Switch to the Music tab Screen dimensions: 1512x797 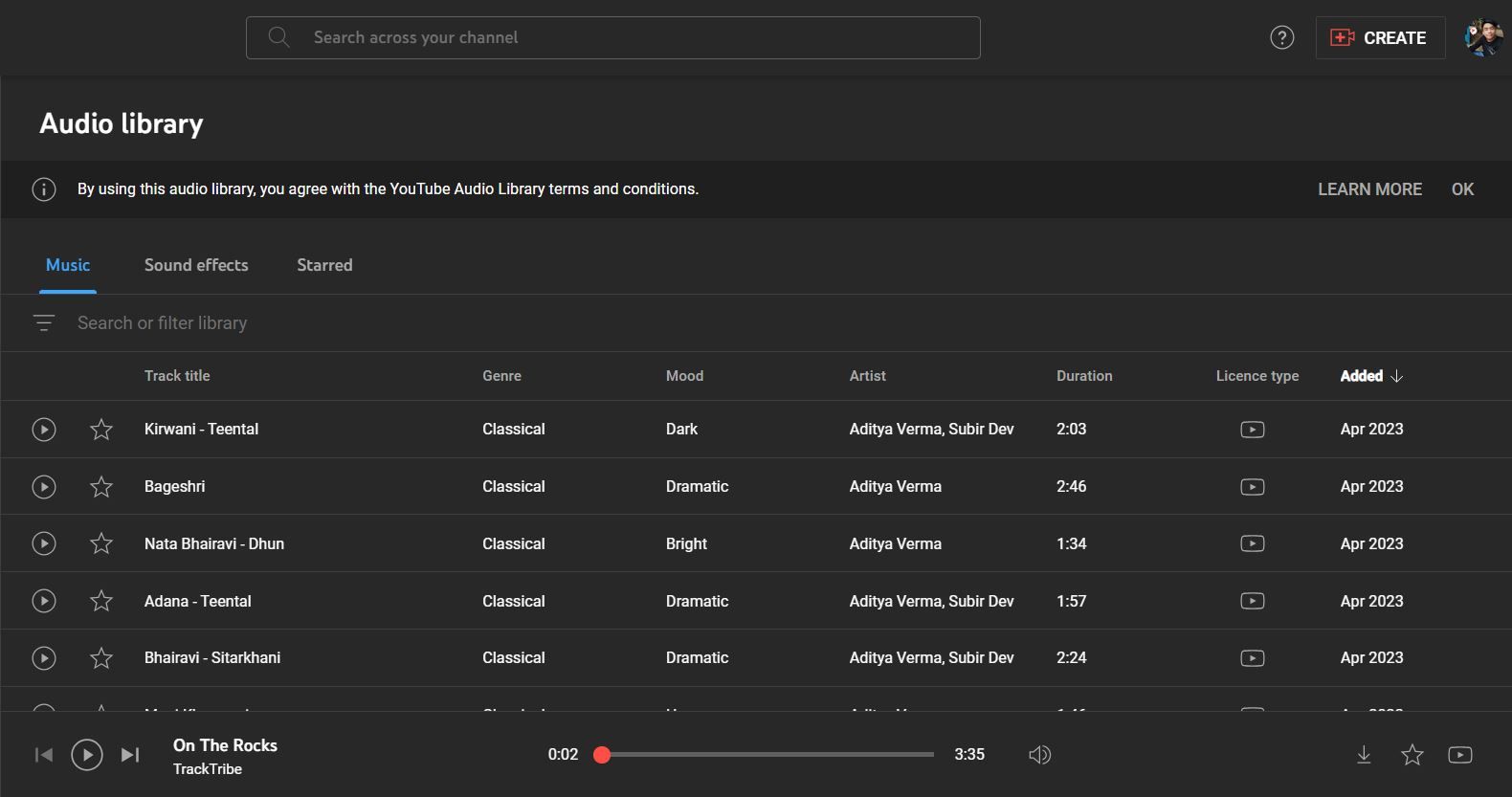click(68, 265)
